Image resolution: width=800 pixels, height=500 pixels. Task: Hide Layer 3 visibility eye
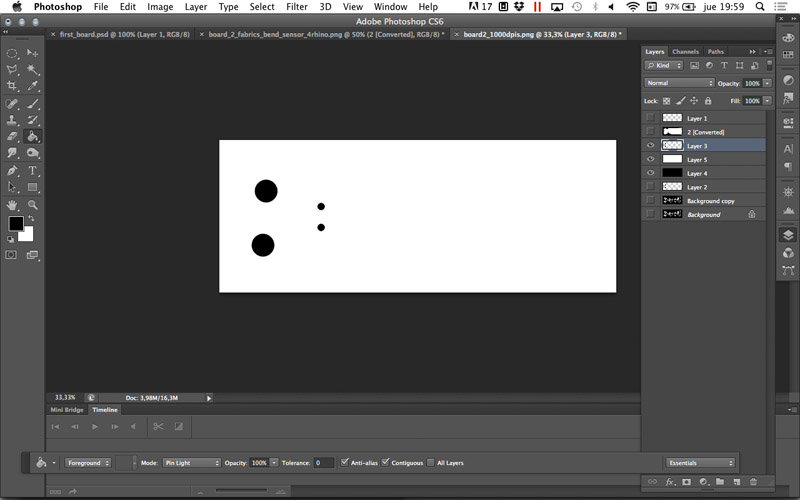tap(651, 145)
